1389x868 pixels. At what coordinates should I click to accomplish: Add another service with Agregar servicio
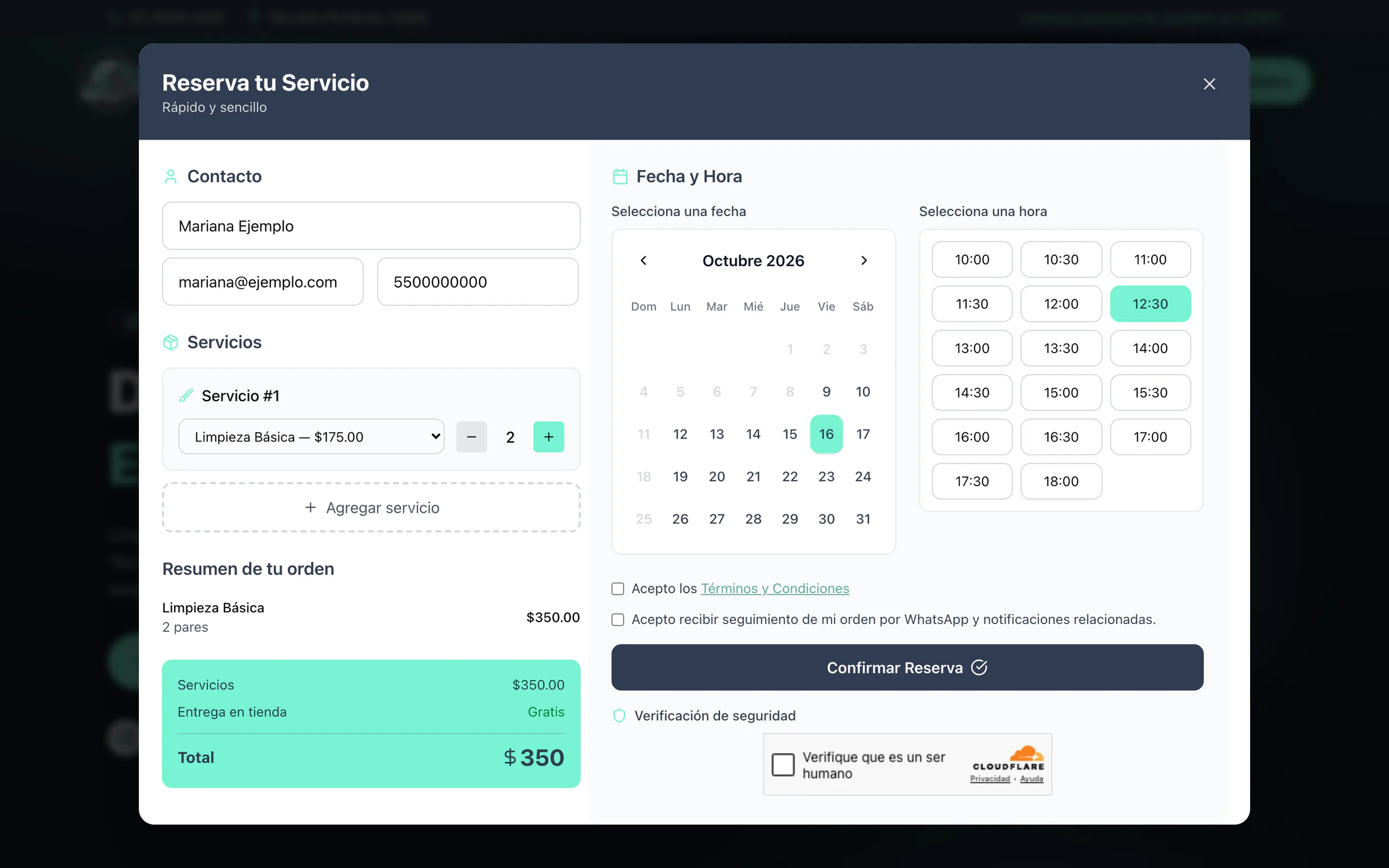click(x=371, y=507)
